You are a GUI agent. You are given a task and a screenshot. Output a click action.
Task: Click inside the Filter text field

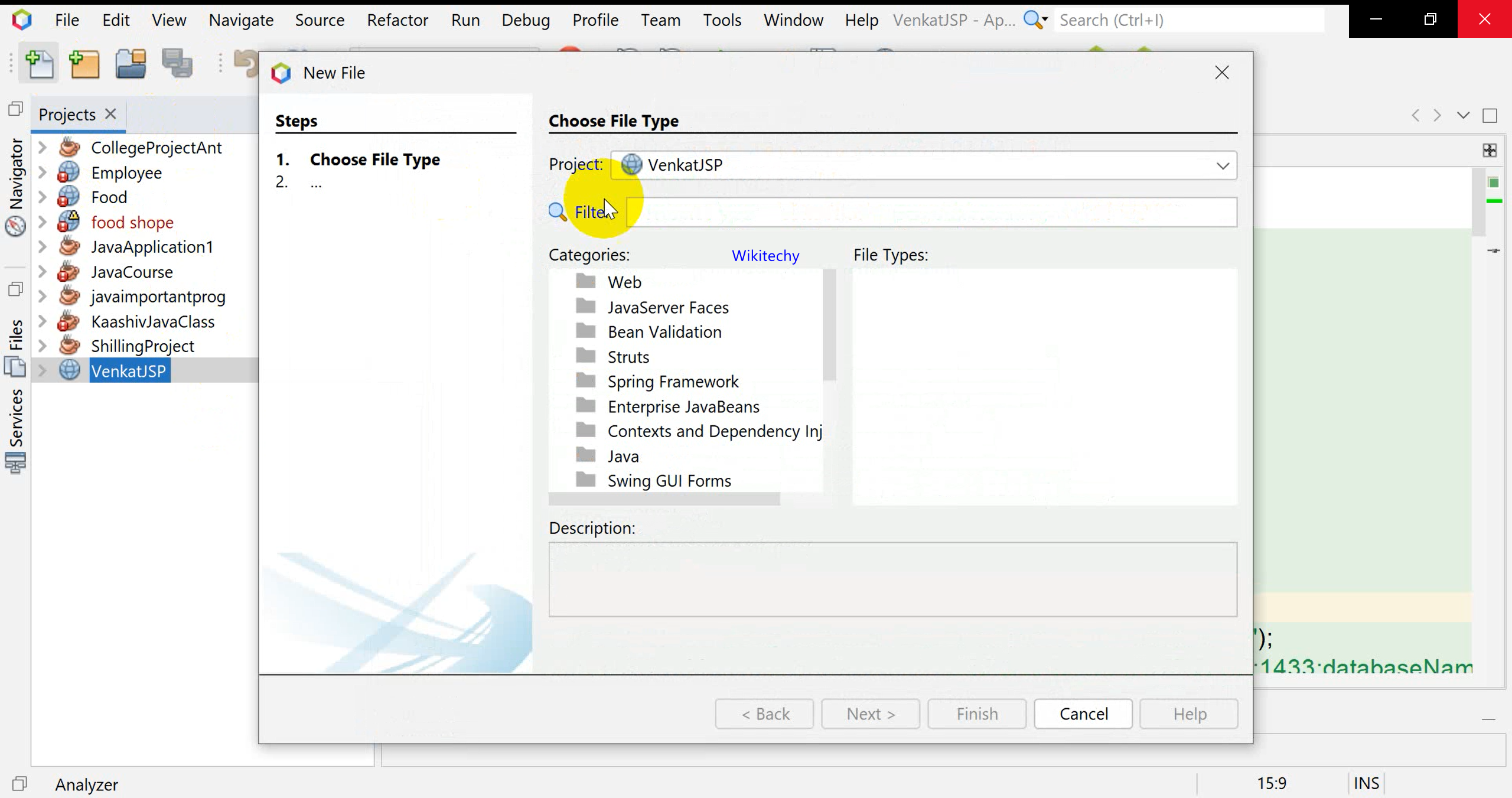click(x=933, y=212)
